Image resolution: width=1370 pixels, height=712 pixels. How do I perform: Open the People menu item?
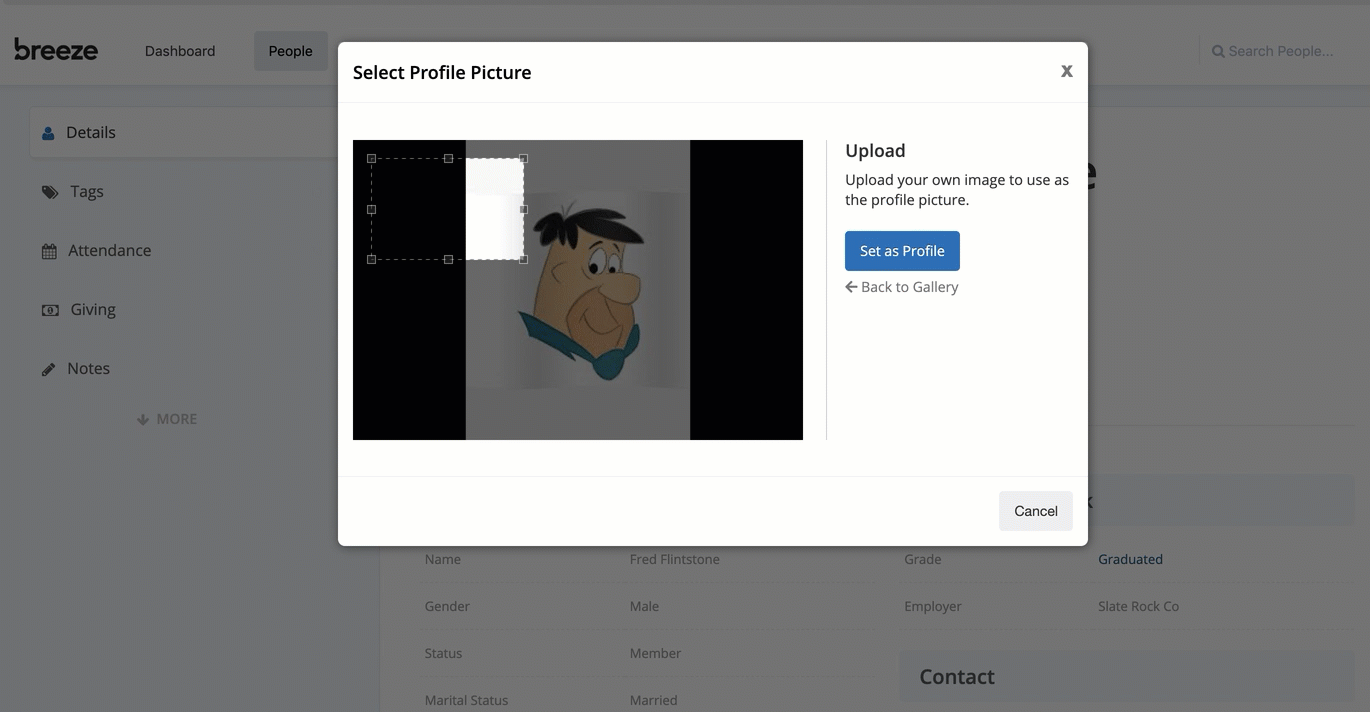[291, 51]
